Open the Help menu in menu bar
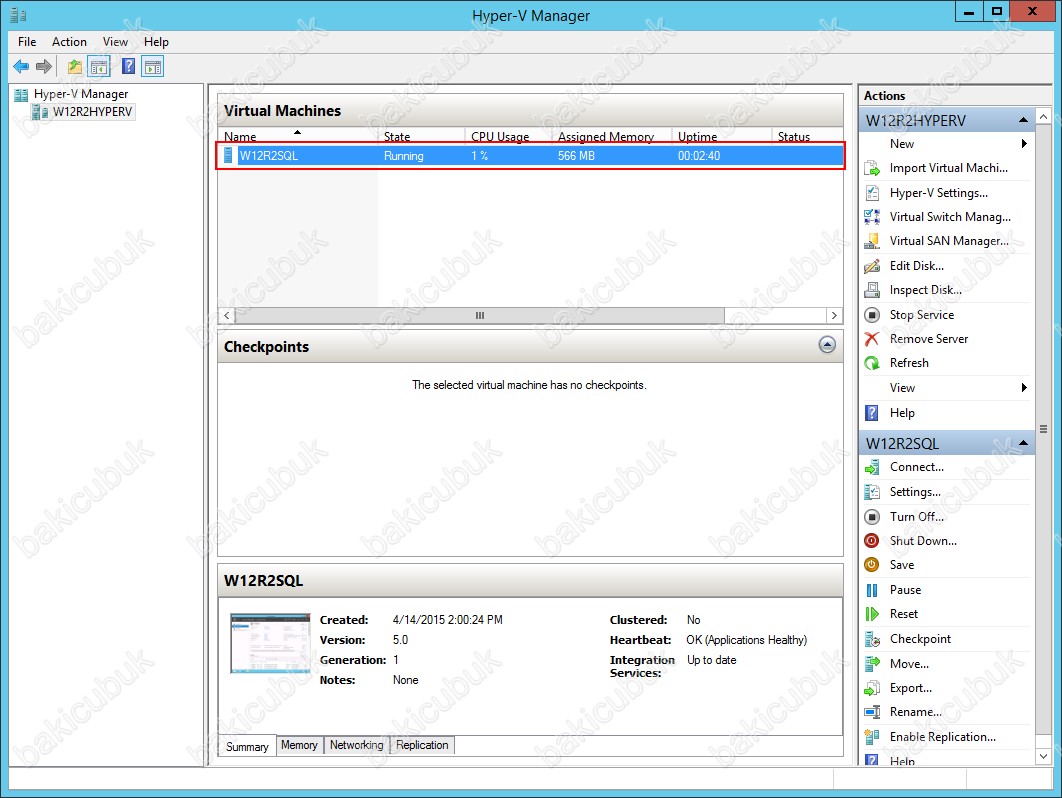Viewport: 1062px width, 798px height. (x=156, y=42)
